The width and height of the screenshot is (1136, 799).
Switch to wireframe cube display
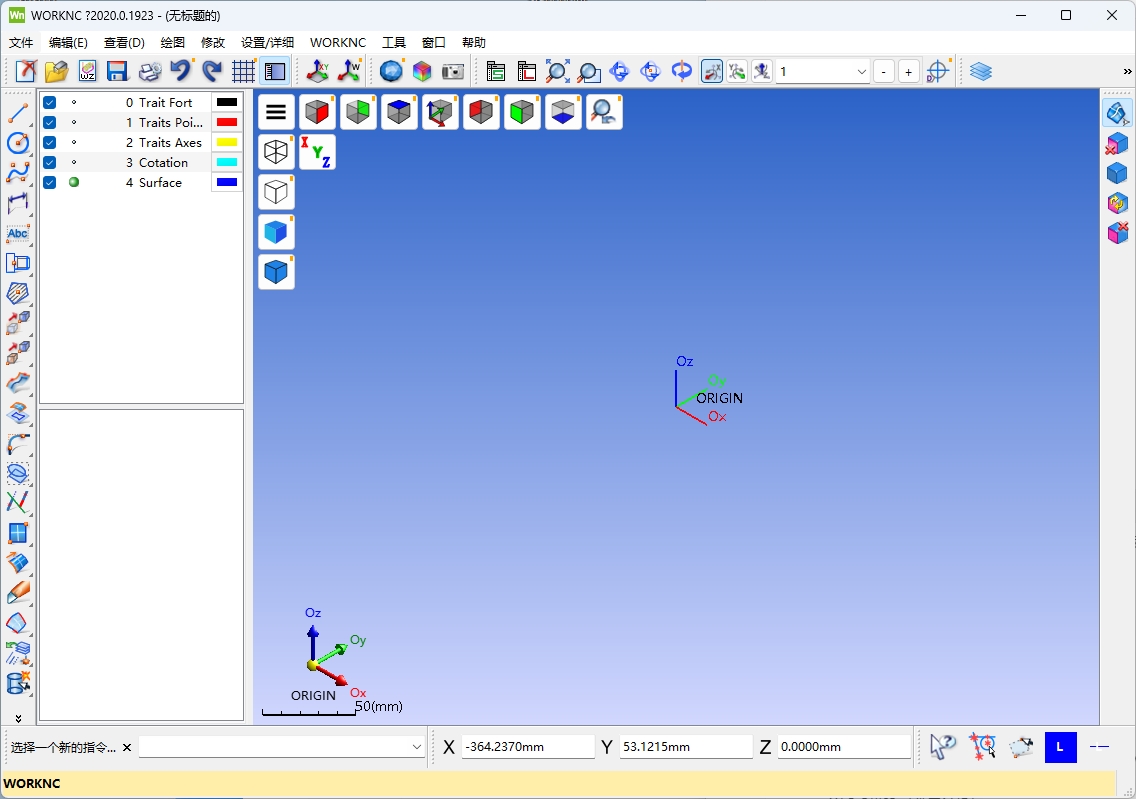(x=276, y=152)
